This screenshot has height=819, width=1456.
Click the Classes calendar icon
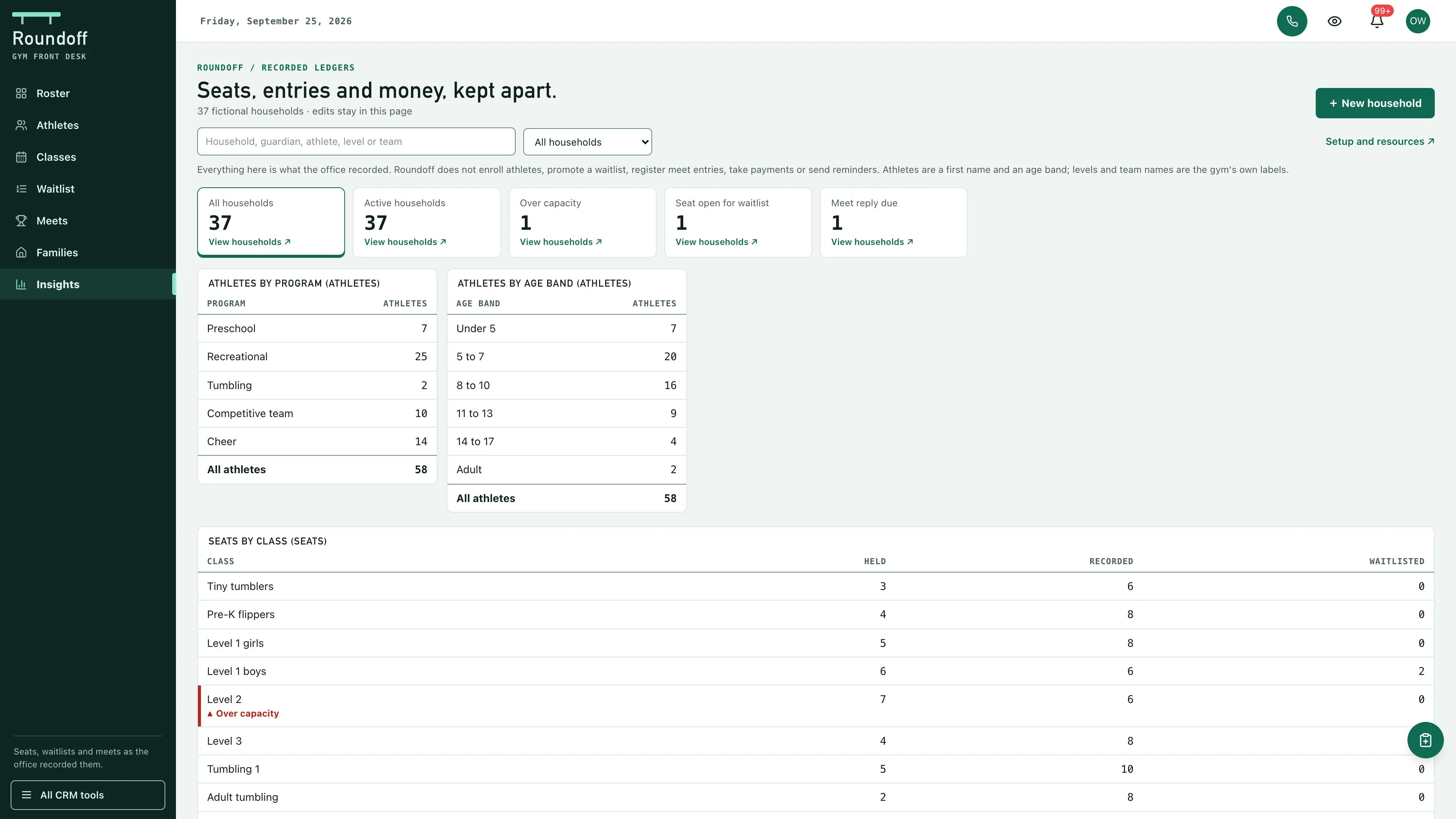click(x=21, y=157)
